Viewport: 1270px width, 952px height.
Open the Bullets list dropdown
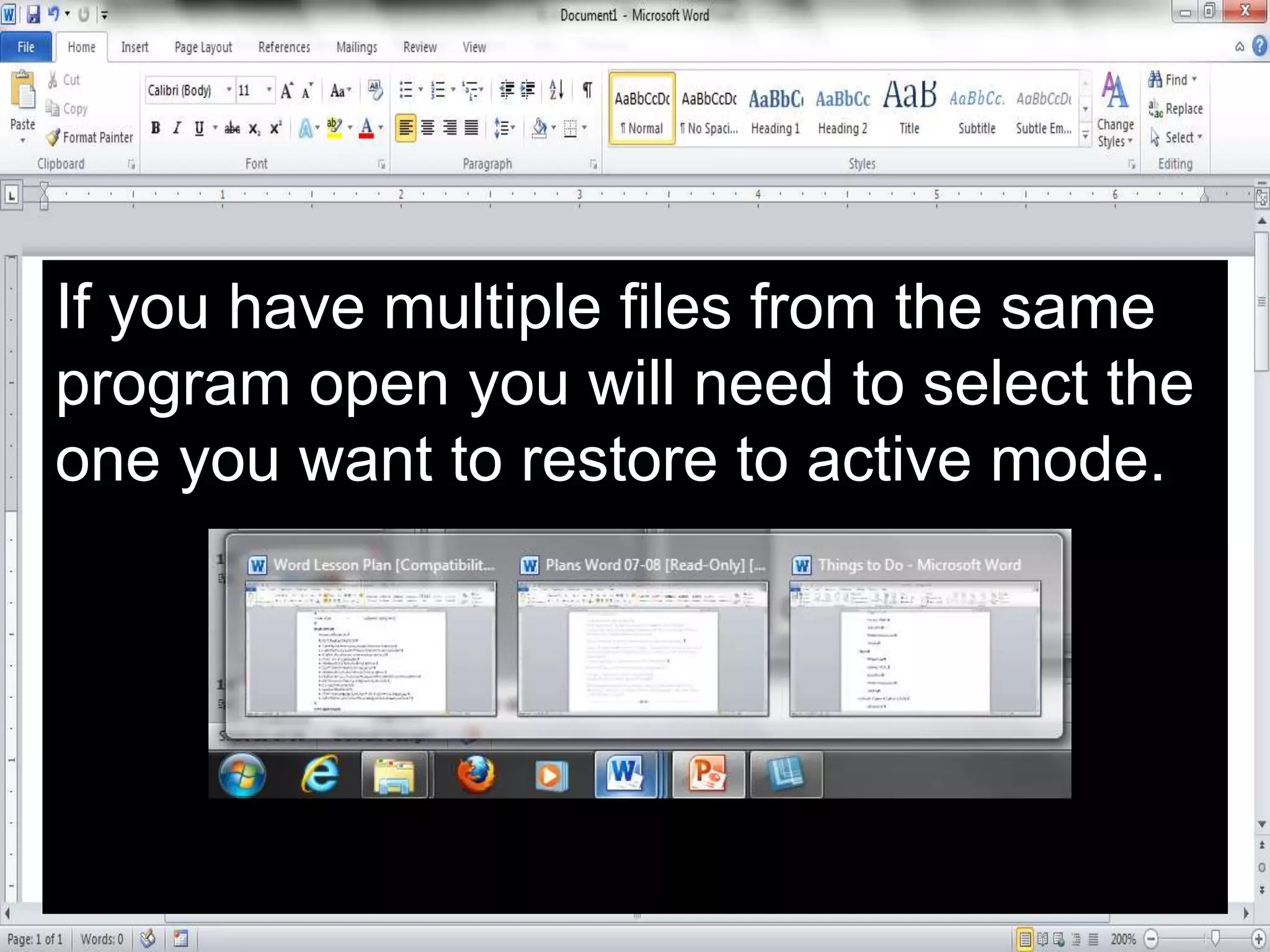pyautogui.click(x=420, y=90)
